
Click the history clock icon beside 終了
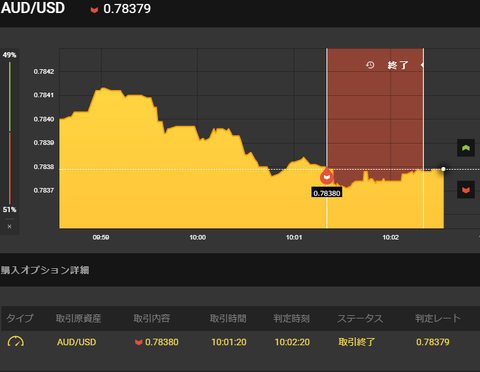pyautogui.click(x=370, y=65)
